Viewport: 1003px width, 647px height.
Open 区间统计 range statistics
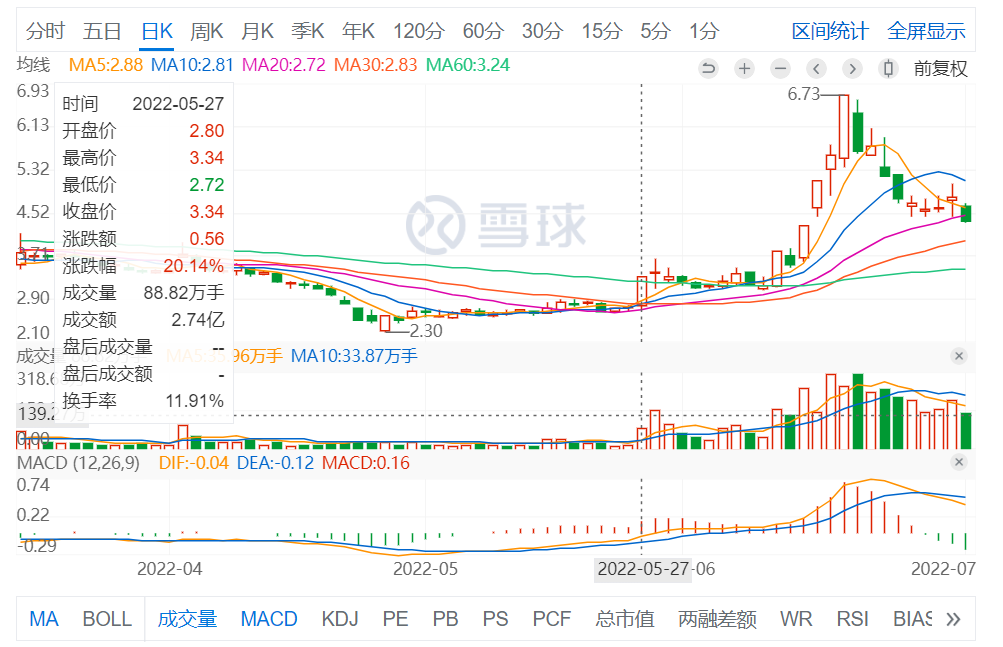(830, 31)
